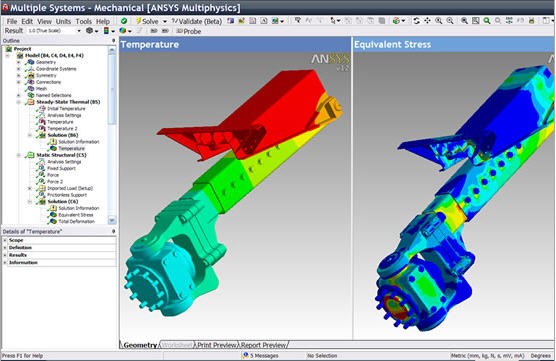
Task: Open the Result scale dropdown
Action: pyautogui.click(x=54, y=31)
